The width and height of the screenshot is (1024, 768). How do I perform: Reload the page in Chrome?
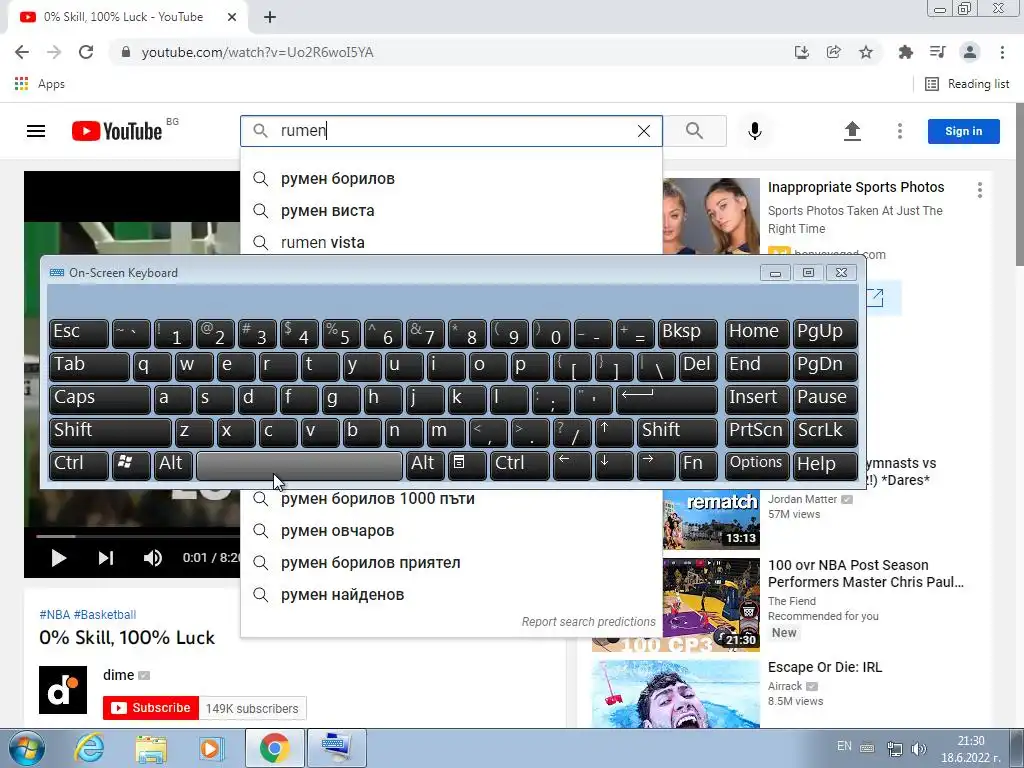coord(86,52)
